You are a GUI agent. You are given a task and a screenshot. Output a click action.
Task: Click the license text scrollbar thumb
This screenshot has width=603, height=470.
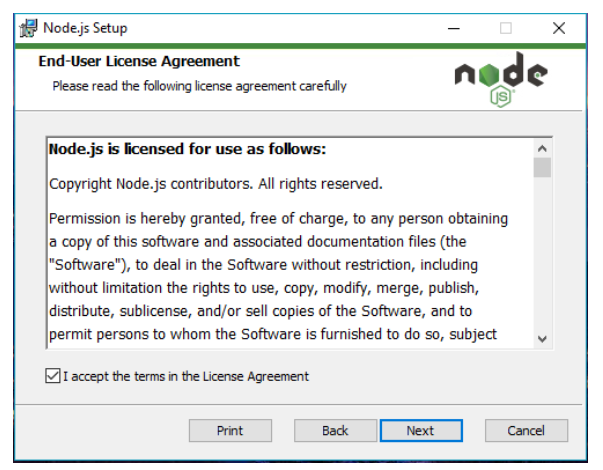click(x=542, y=167)
